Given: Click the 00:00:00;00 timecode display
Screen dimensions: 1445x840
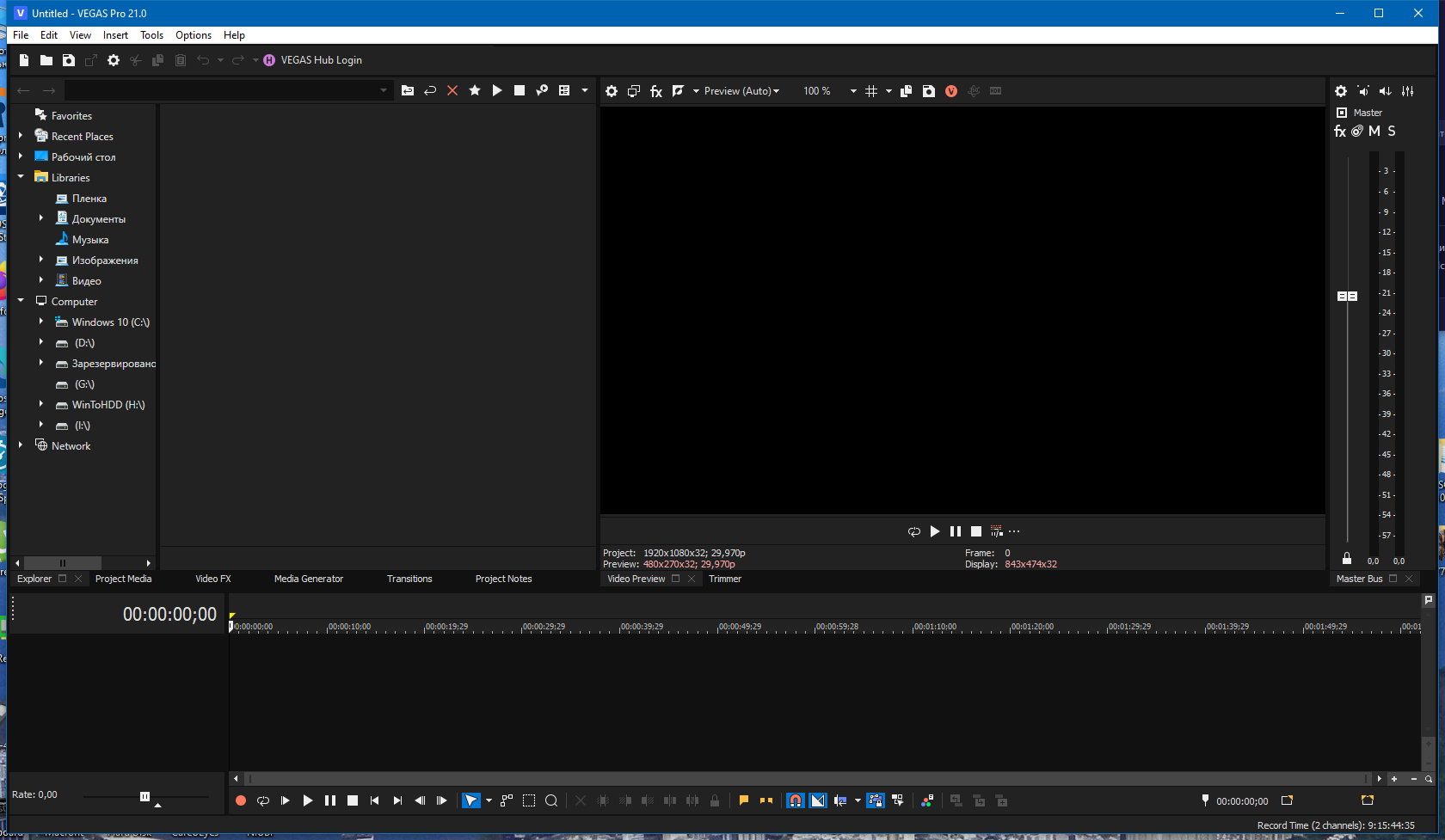Looking at the screenshot, I should pyautogui.click(x=169, y=614).
